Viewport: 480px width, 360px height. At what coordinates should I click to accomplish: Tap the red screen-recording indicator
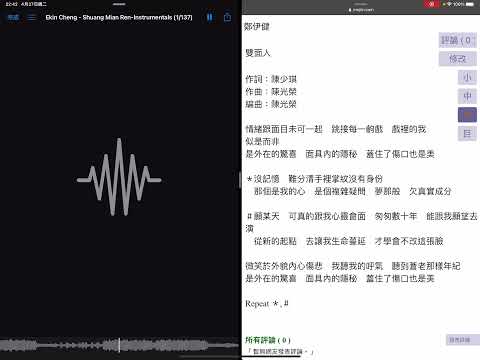(432, 4)
